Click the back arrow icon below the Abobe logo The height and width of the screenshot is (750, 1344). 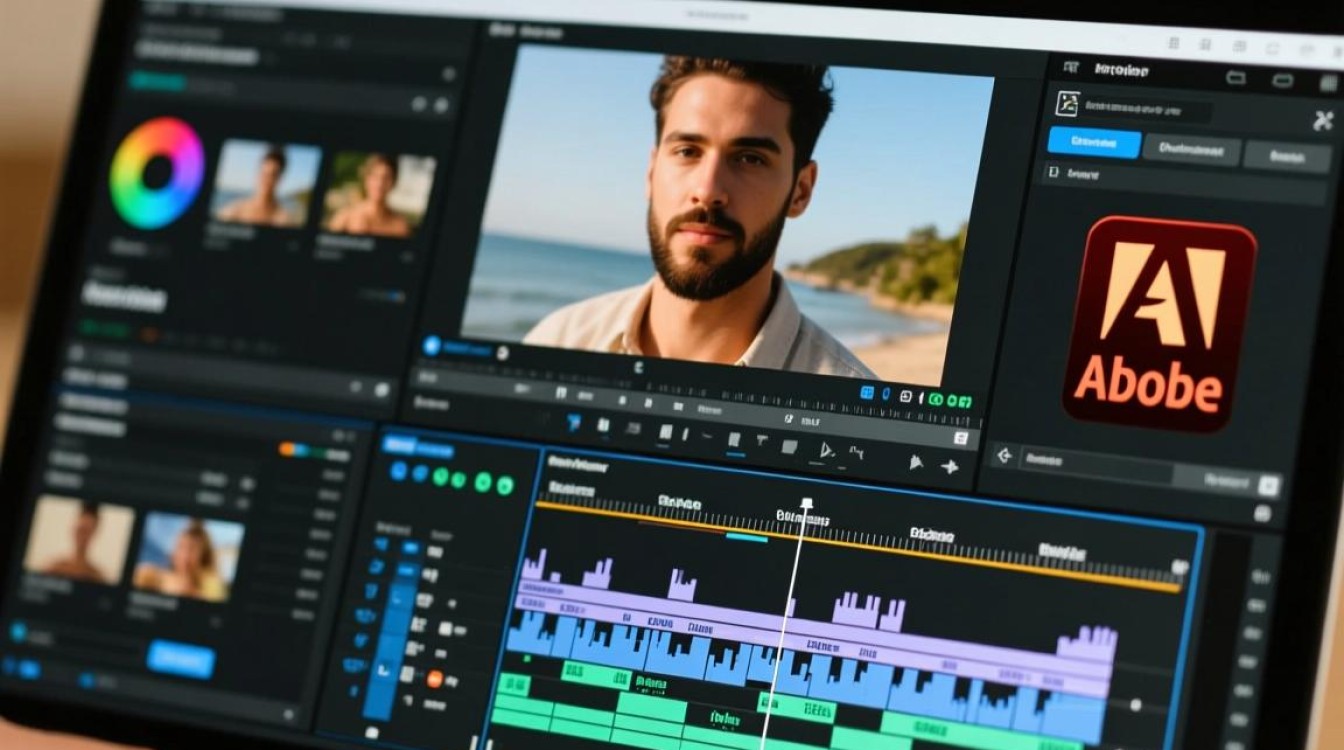click(x=1004, y=456)
